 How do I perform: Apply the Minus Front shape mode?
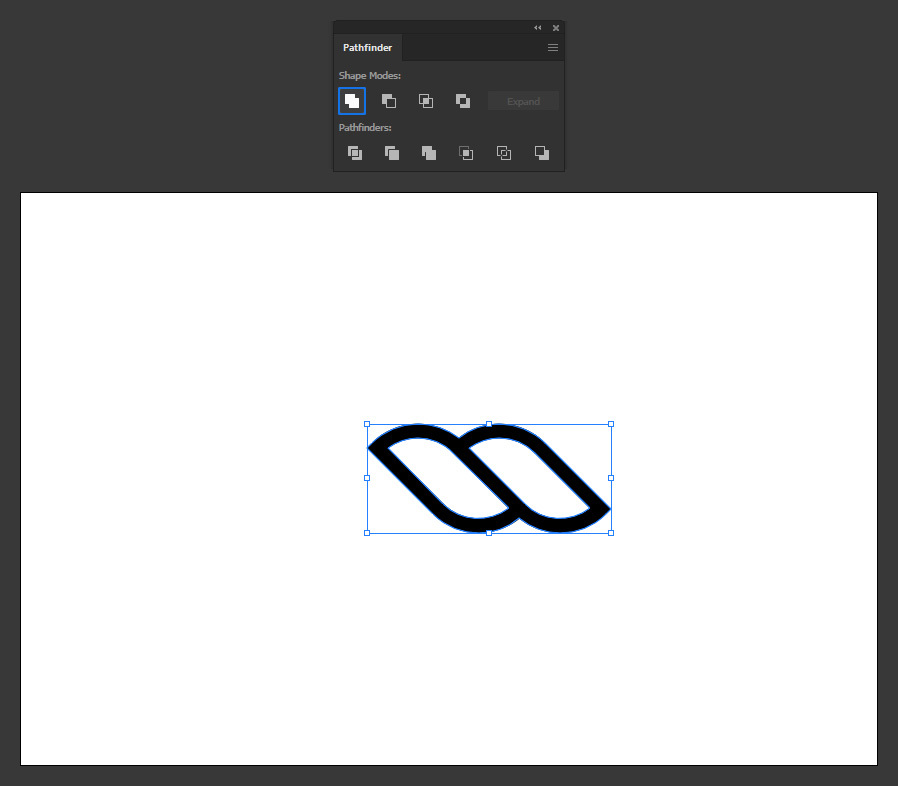tap(389, 101)
